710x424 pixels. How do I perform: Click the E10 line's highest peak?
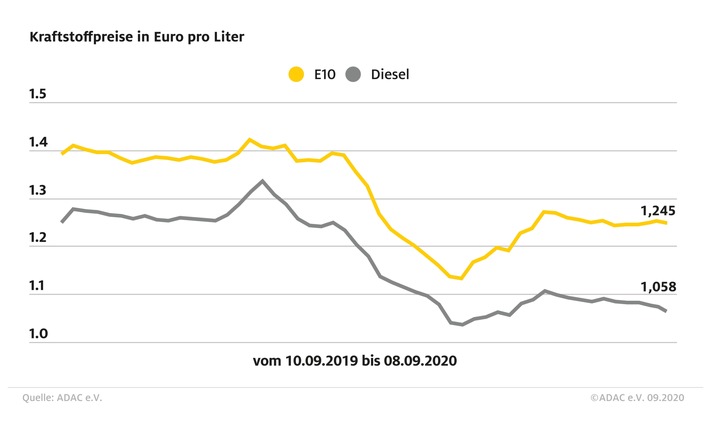click(x=249, y=140)
